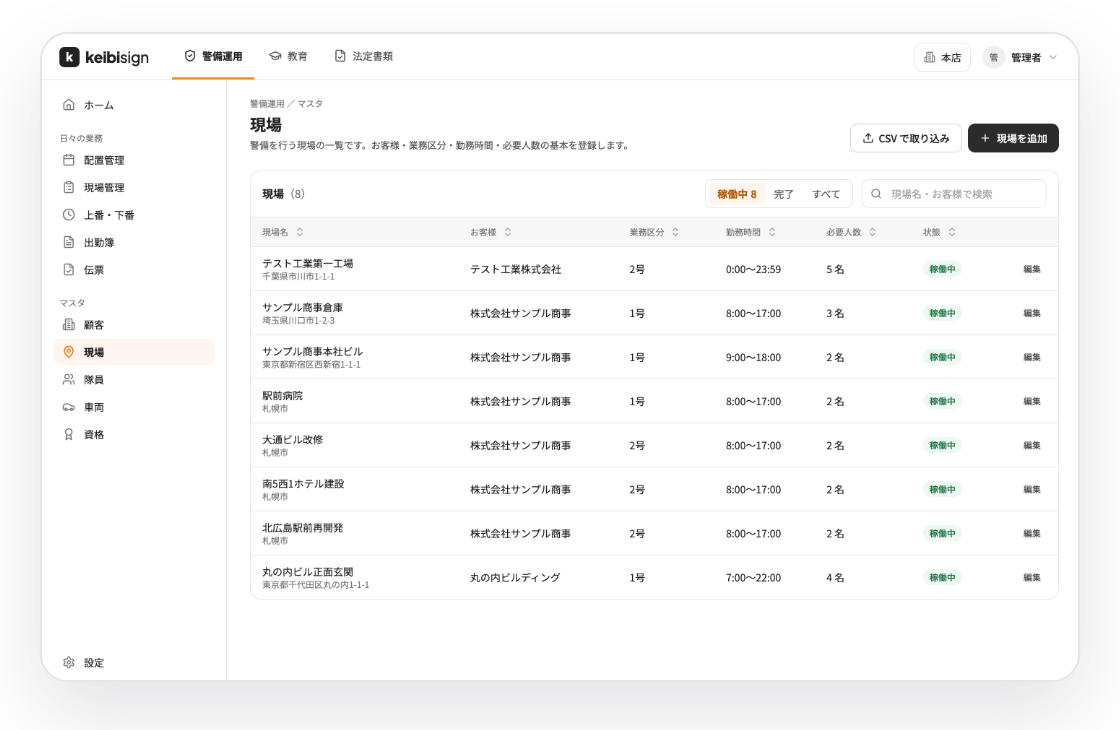Screen dimensions: 1120x730
Task: Go to ホーム sidebar label
Action: coord(99,105)
